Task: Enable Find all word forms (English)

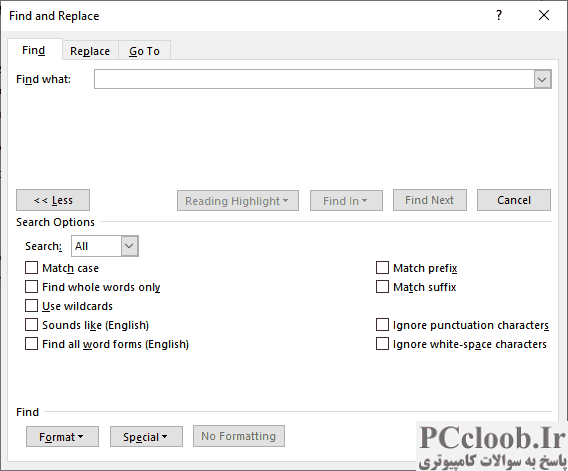Action: click(x=31, y=344)
